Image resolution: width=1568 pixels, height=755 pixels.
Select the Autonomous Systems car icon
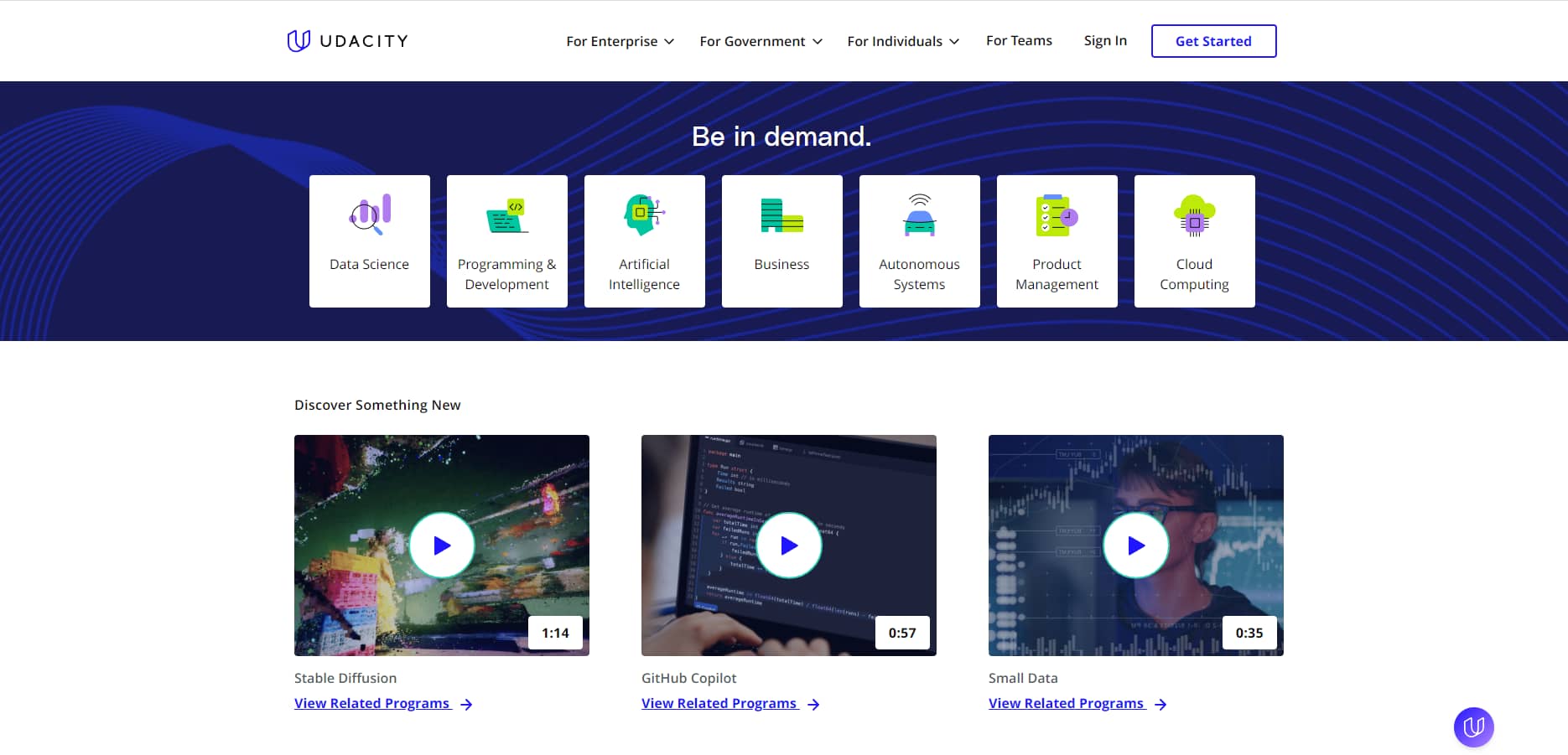coord(920,215)
